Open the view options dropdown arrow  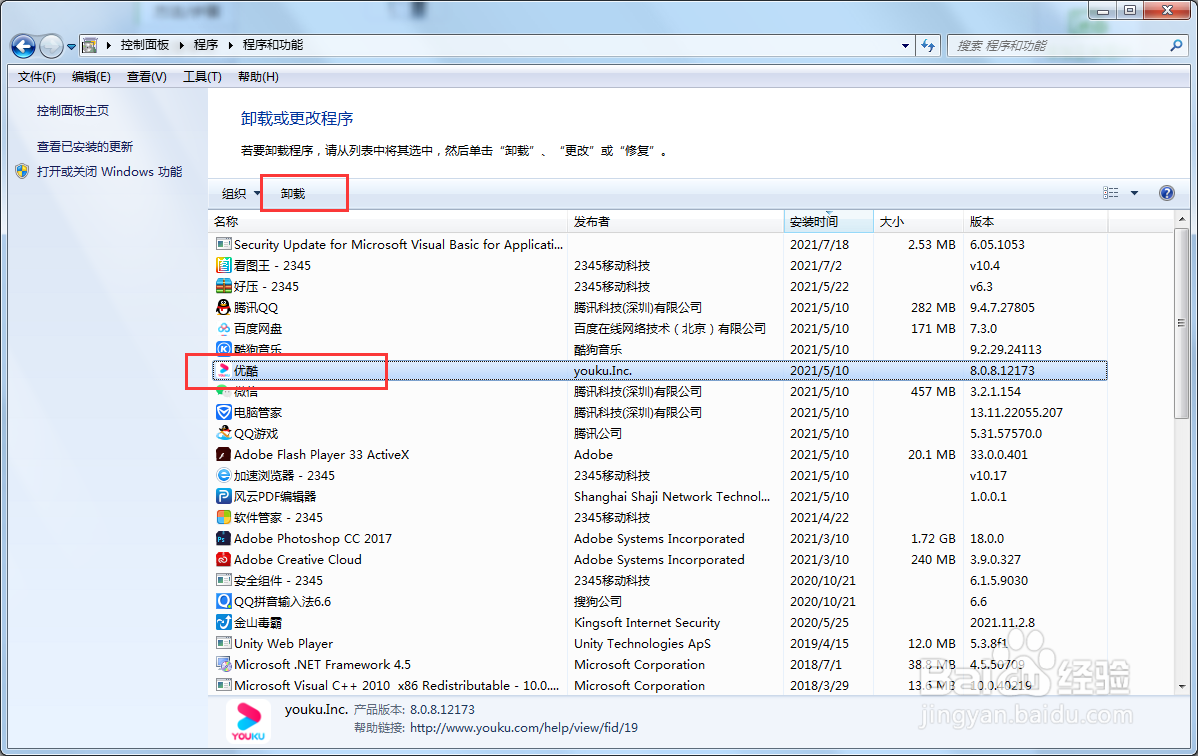[1135, 193]
